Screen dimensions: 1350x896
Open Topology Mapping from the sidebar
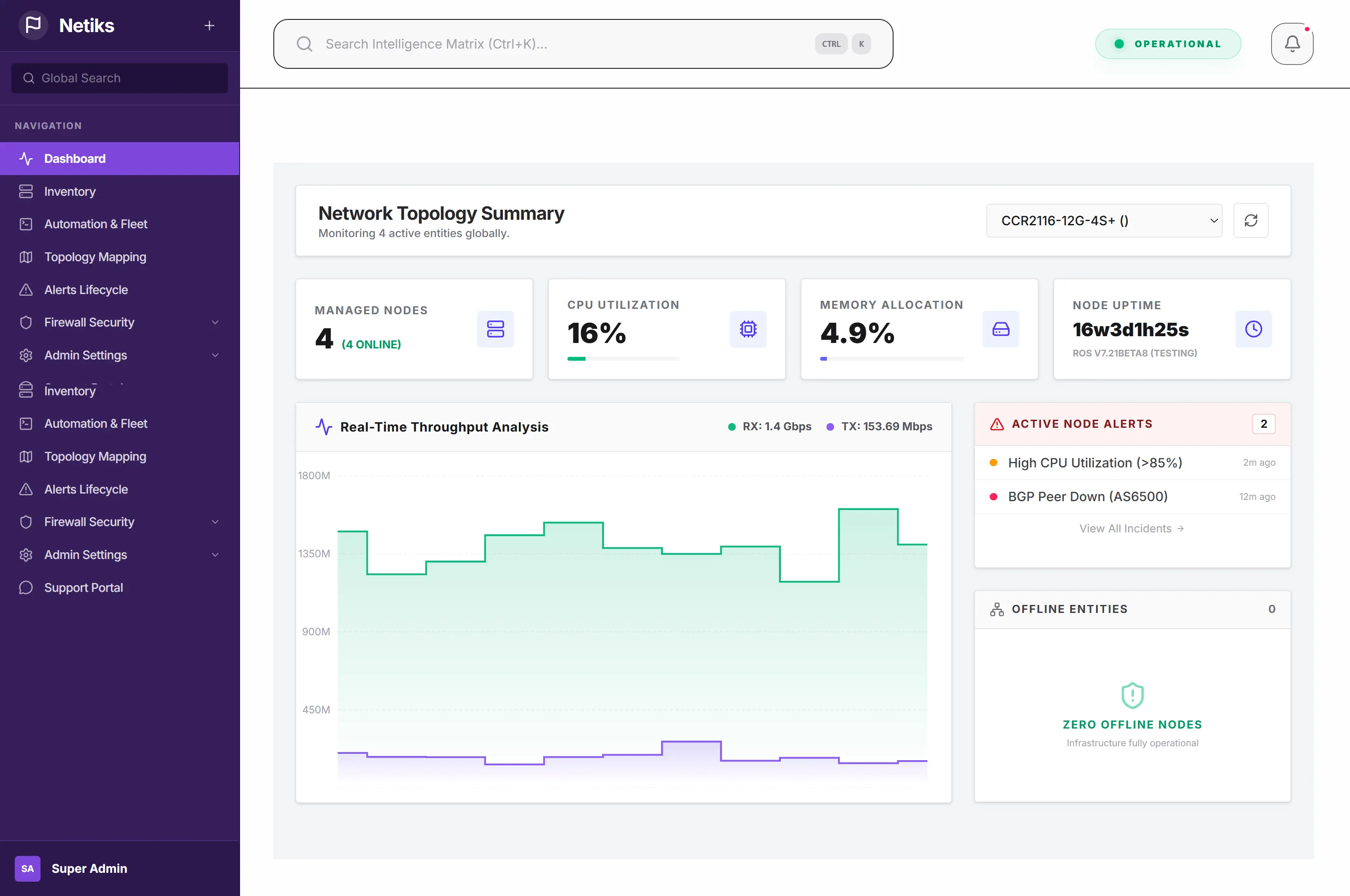point(95,257)
